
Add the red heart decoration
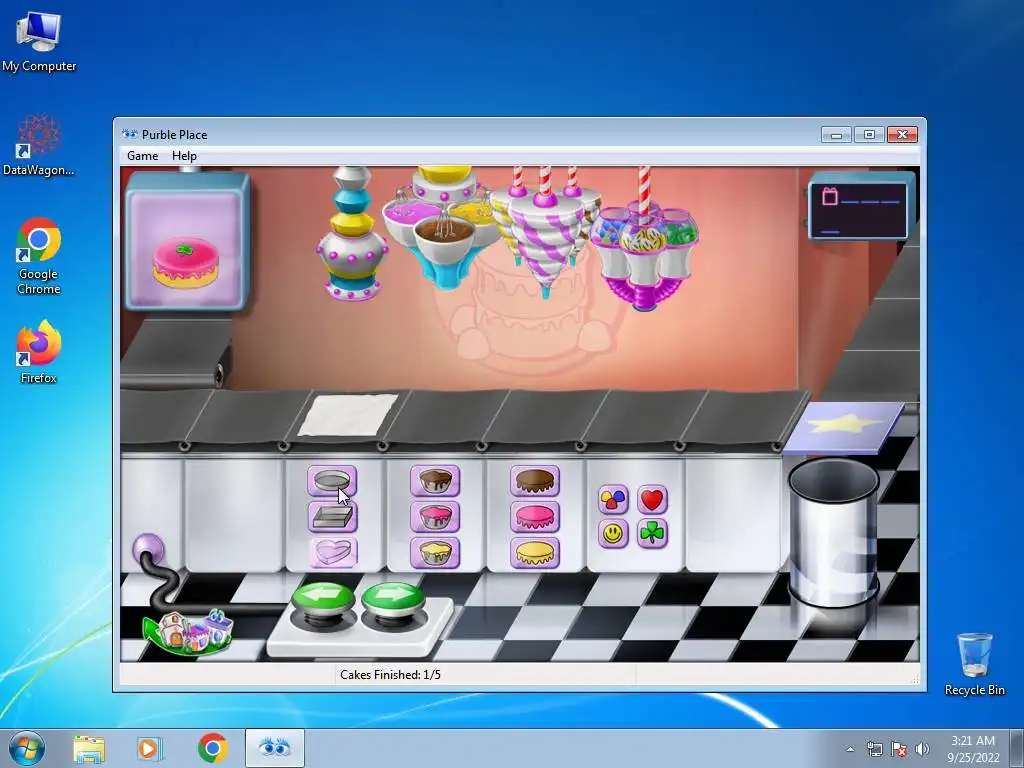pos(652,500)
